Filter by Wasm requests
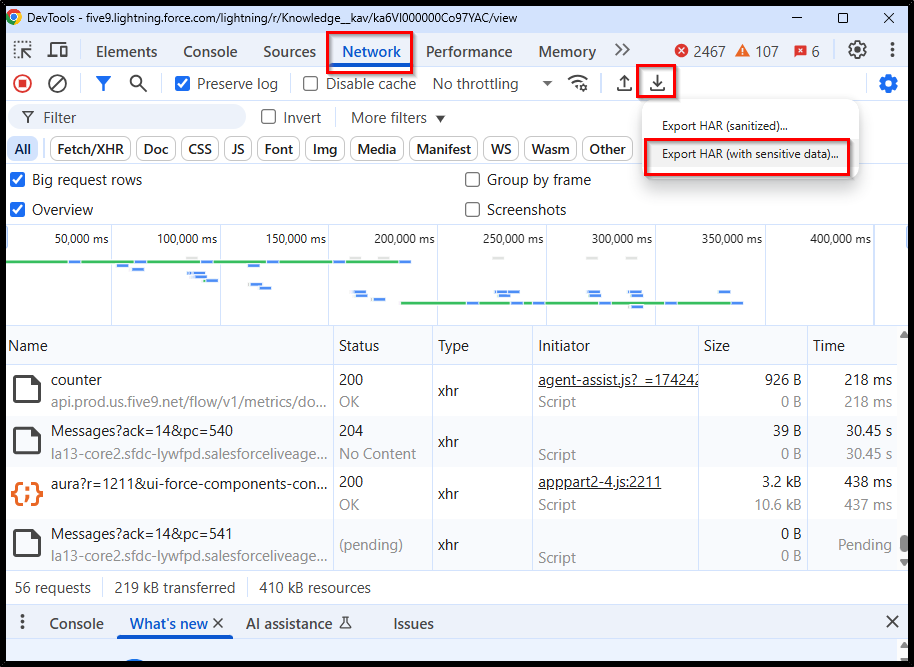914x667 pixels. click(550, 149)
